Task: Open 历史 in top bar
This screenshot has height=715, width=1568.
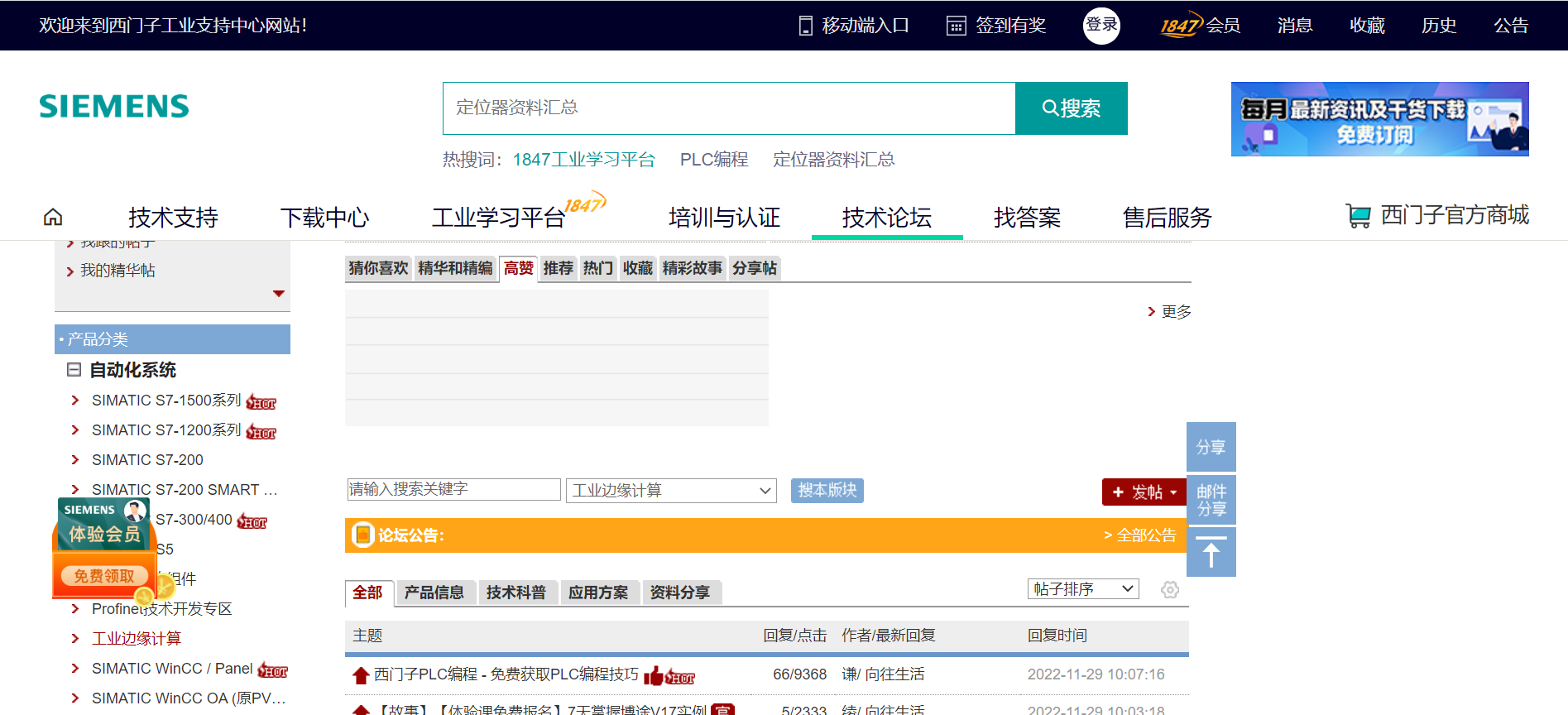Action: pos(1439,26)
